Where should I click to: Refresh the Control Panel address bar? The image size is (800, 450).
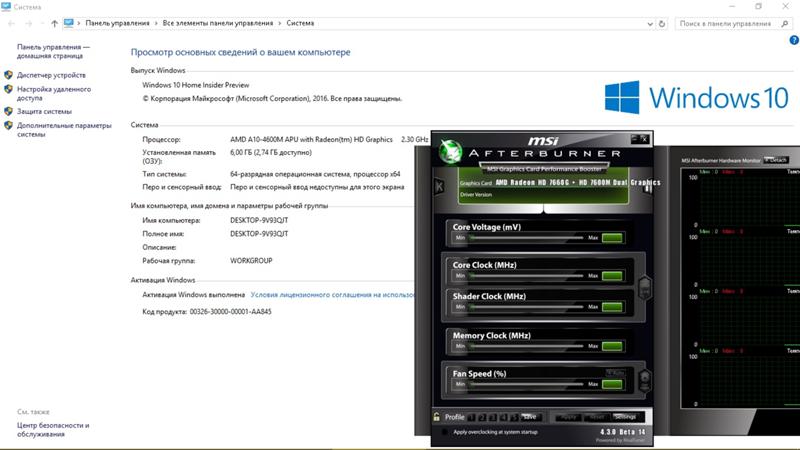pos(662,23)
